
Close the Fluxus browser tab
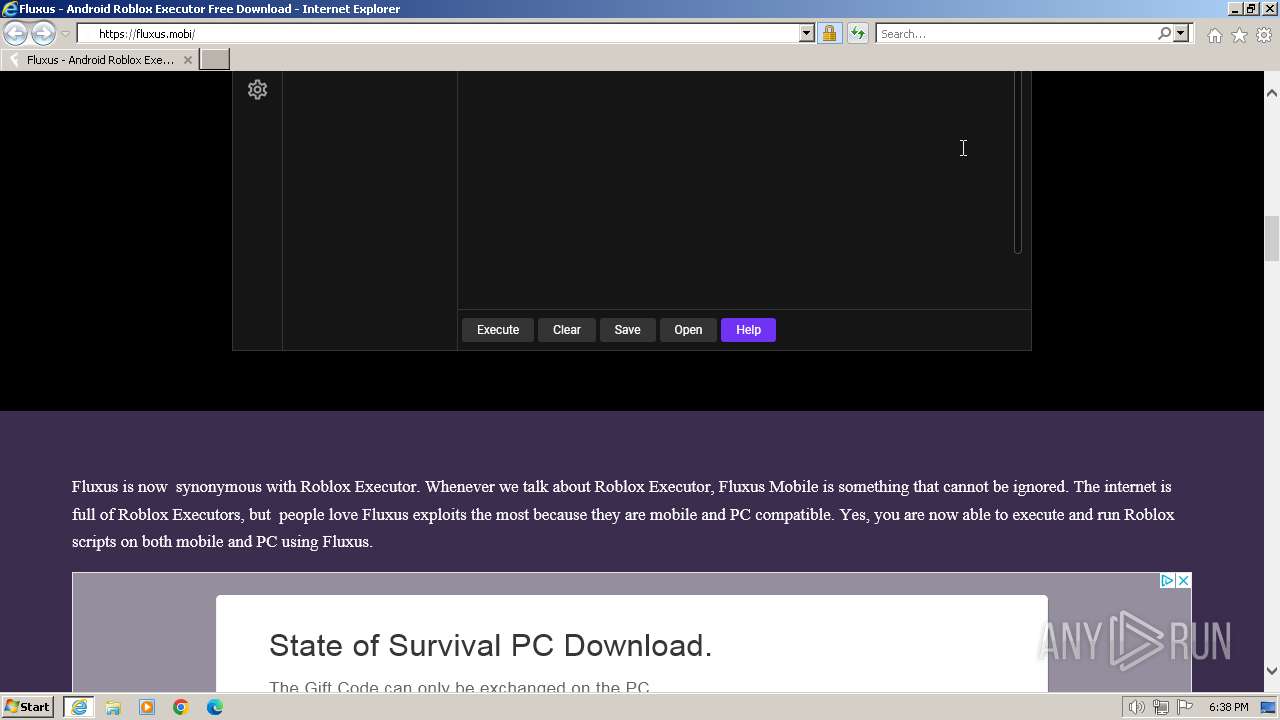pyautogui.click(x=187, y=60)
